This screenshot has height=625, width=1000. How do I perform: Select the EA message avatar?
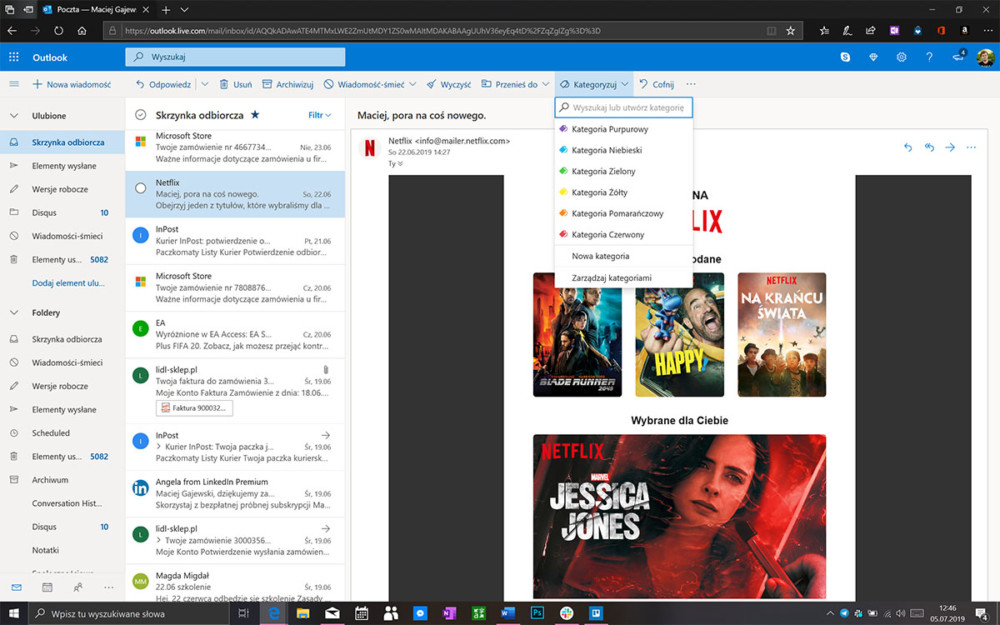point(140,328)
